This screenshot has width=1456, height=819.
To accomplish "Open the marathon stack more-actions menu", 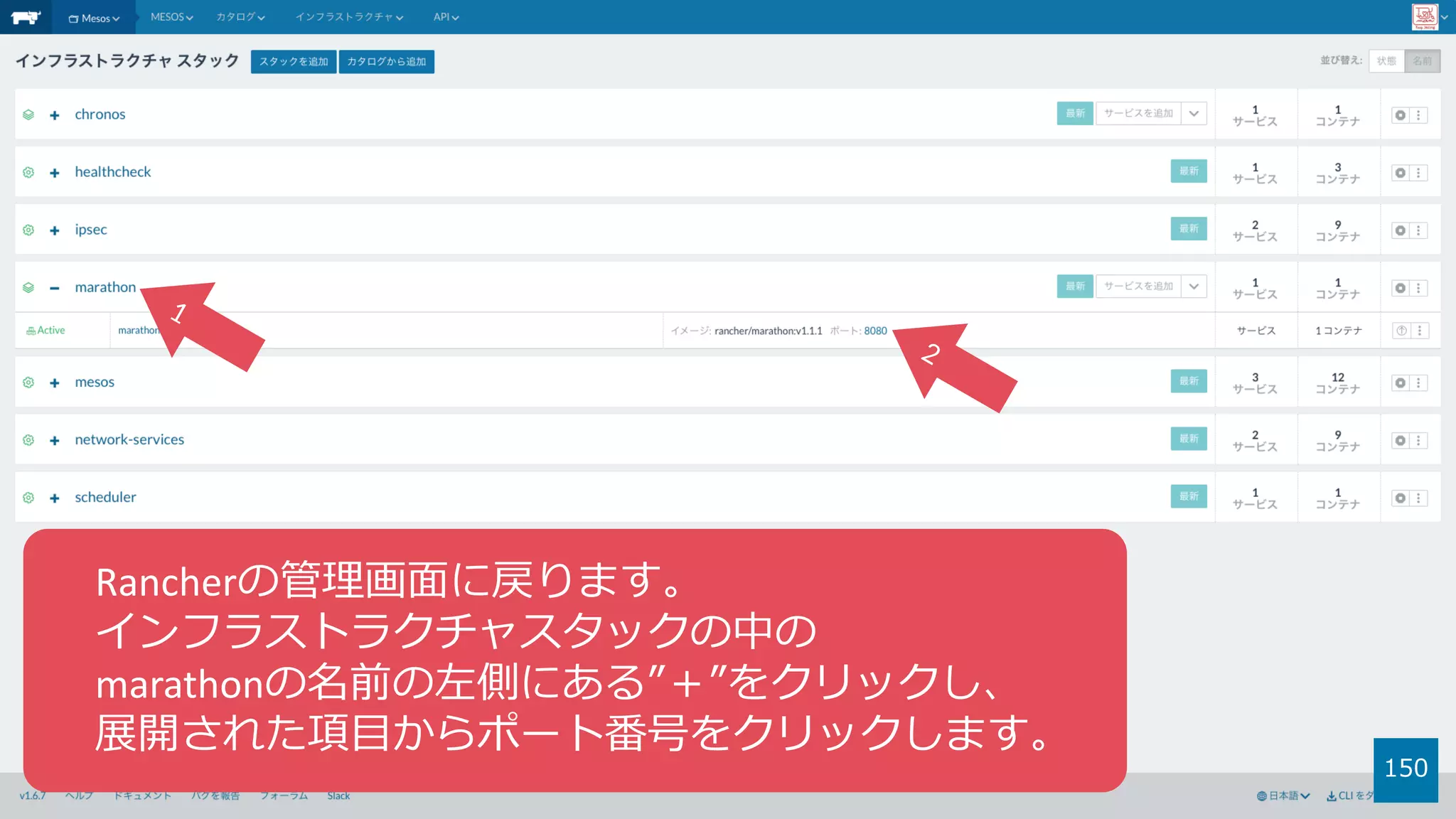I will [x=1418, y=288].
